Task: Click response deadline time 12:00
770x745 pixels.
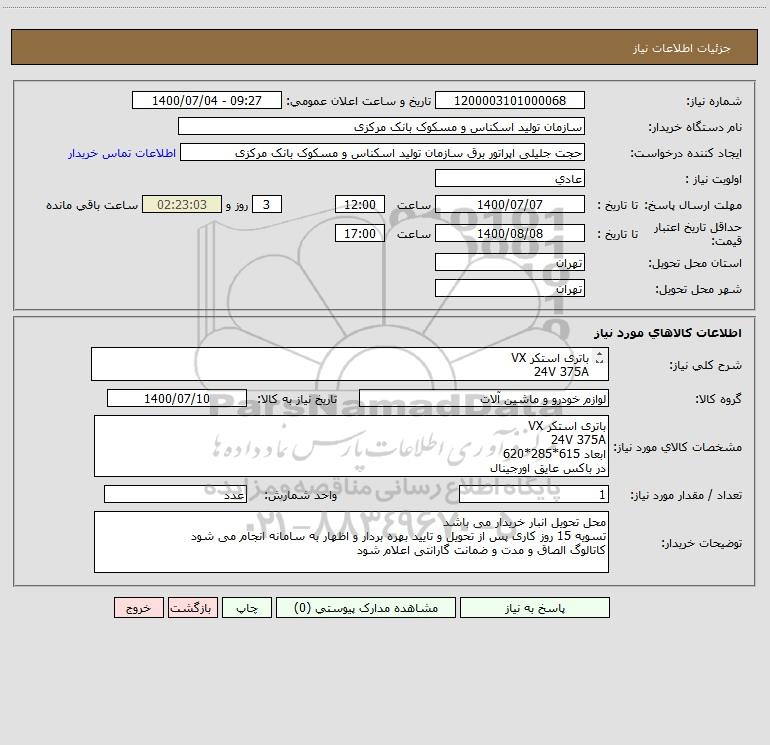Action: 359,204
